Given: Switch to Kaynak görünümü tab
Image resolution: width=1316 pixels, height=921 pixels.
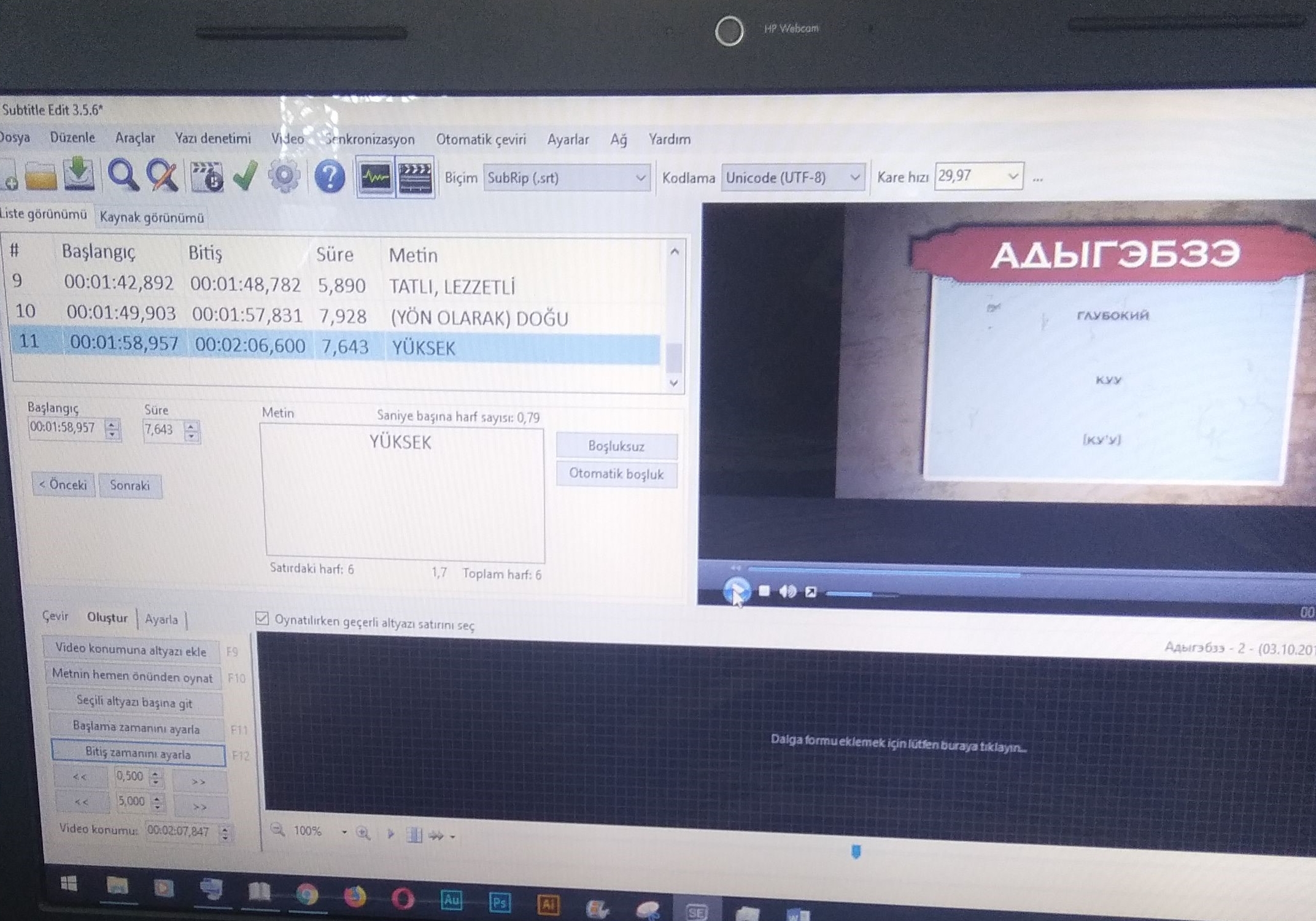Looking at the screenshot, I should pyautogui.click(x=152, y=217).
